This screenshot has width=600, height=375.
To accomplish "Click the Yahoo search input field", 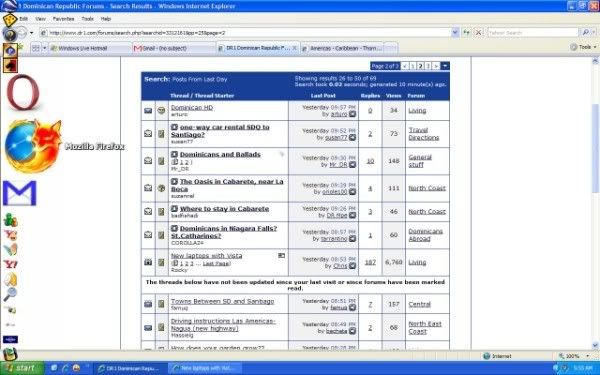I will 533,33.
